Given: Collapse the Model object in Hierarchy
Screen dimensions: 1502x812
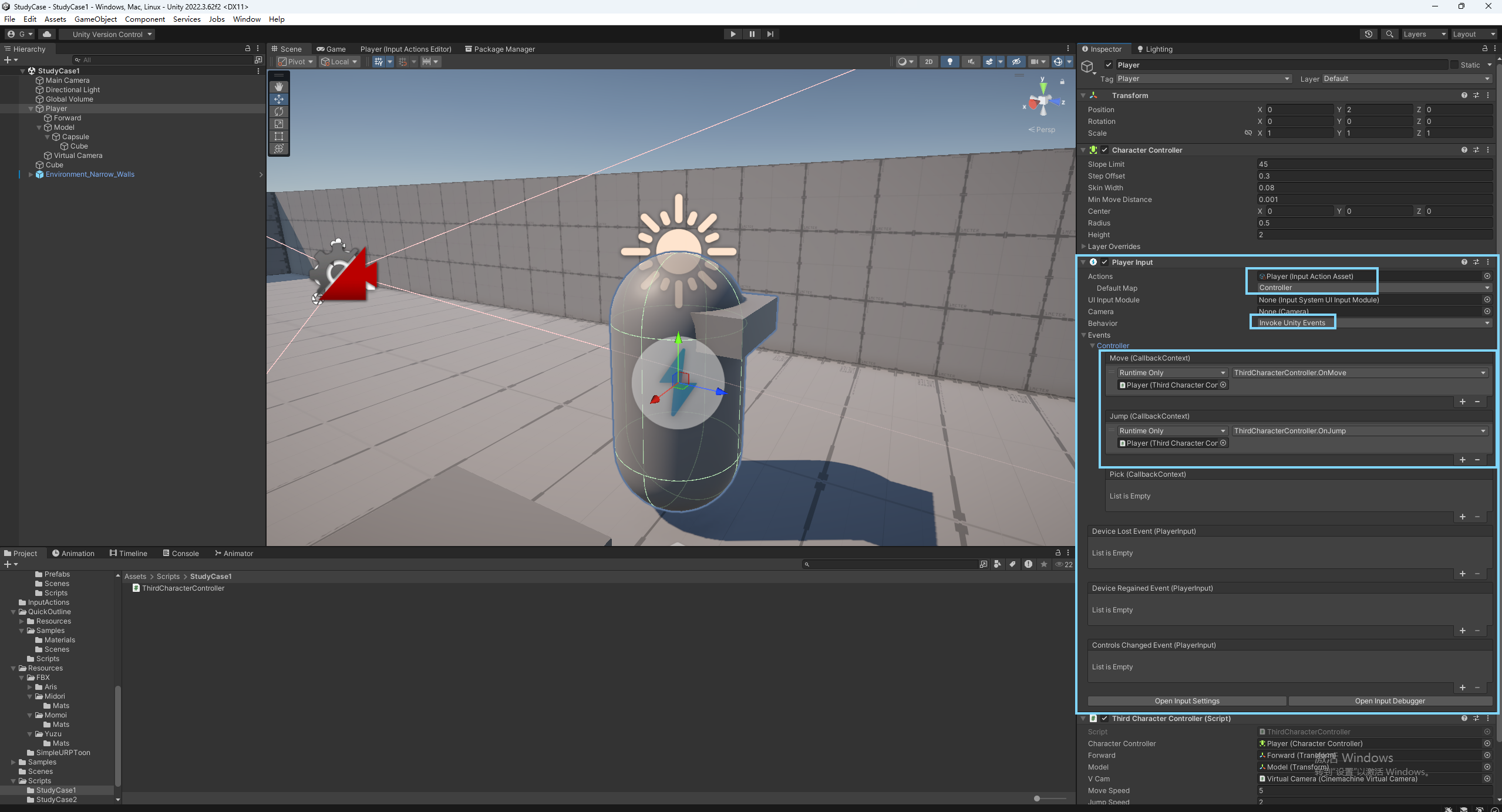Looking at the screenshot, I should pos(39,127).
